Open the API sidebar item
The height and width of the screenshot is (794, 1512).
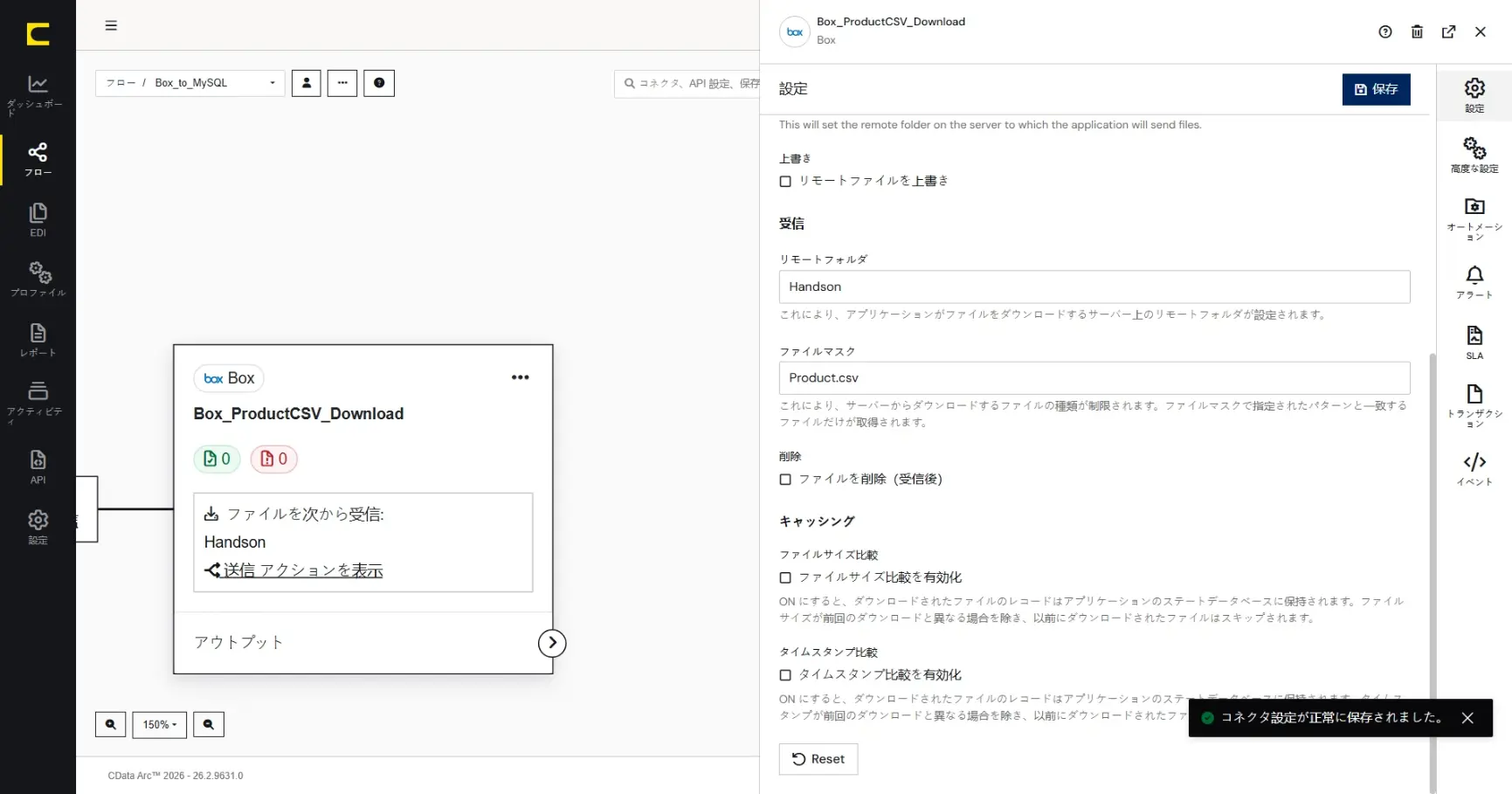[x=38, y=466]
